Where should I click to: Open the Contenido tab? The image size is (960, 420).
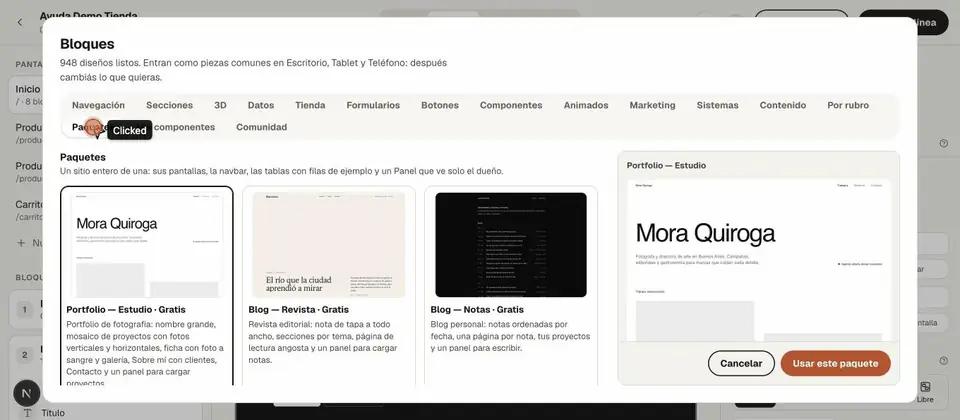782,105
